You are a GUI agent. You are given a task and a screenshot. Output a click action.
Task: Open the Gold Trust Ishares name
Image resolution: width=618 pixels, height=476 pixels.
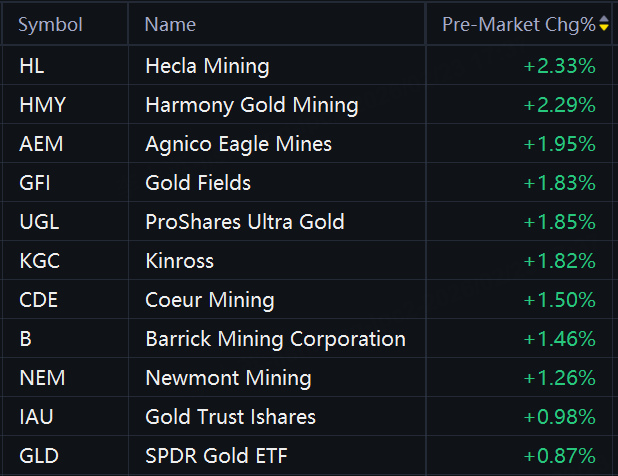tap(230, 417)
